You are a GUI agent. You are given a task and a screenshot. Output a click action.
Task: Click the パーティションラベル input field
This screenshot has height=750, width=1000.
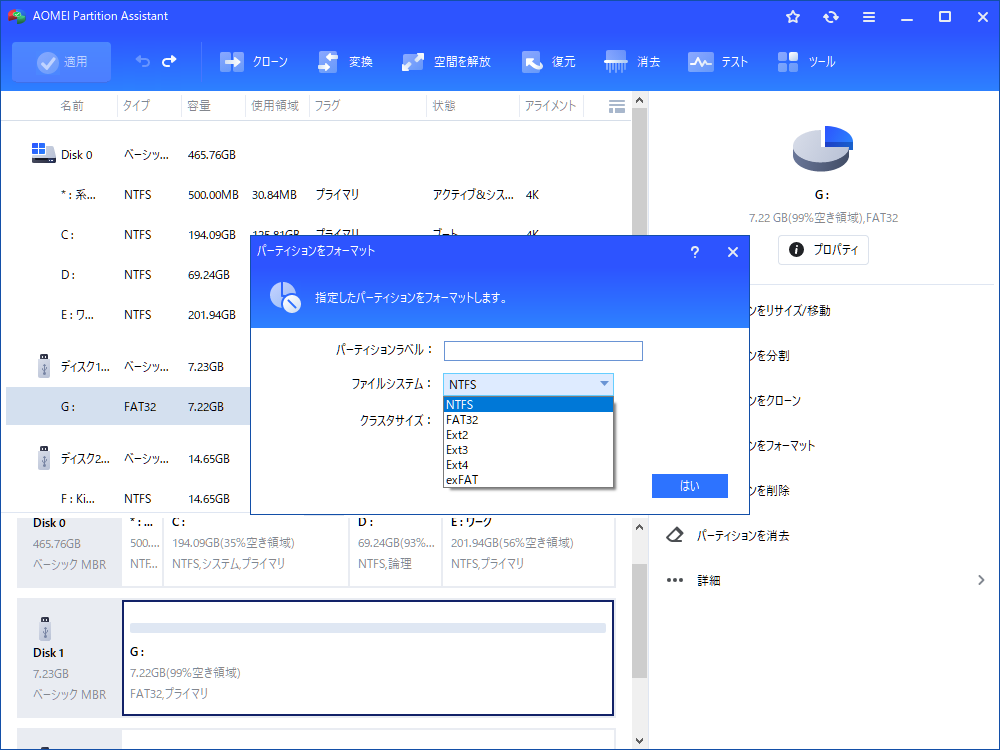pyautogui.click(x=543, y=351)
